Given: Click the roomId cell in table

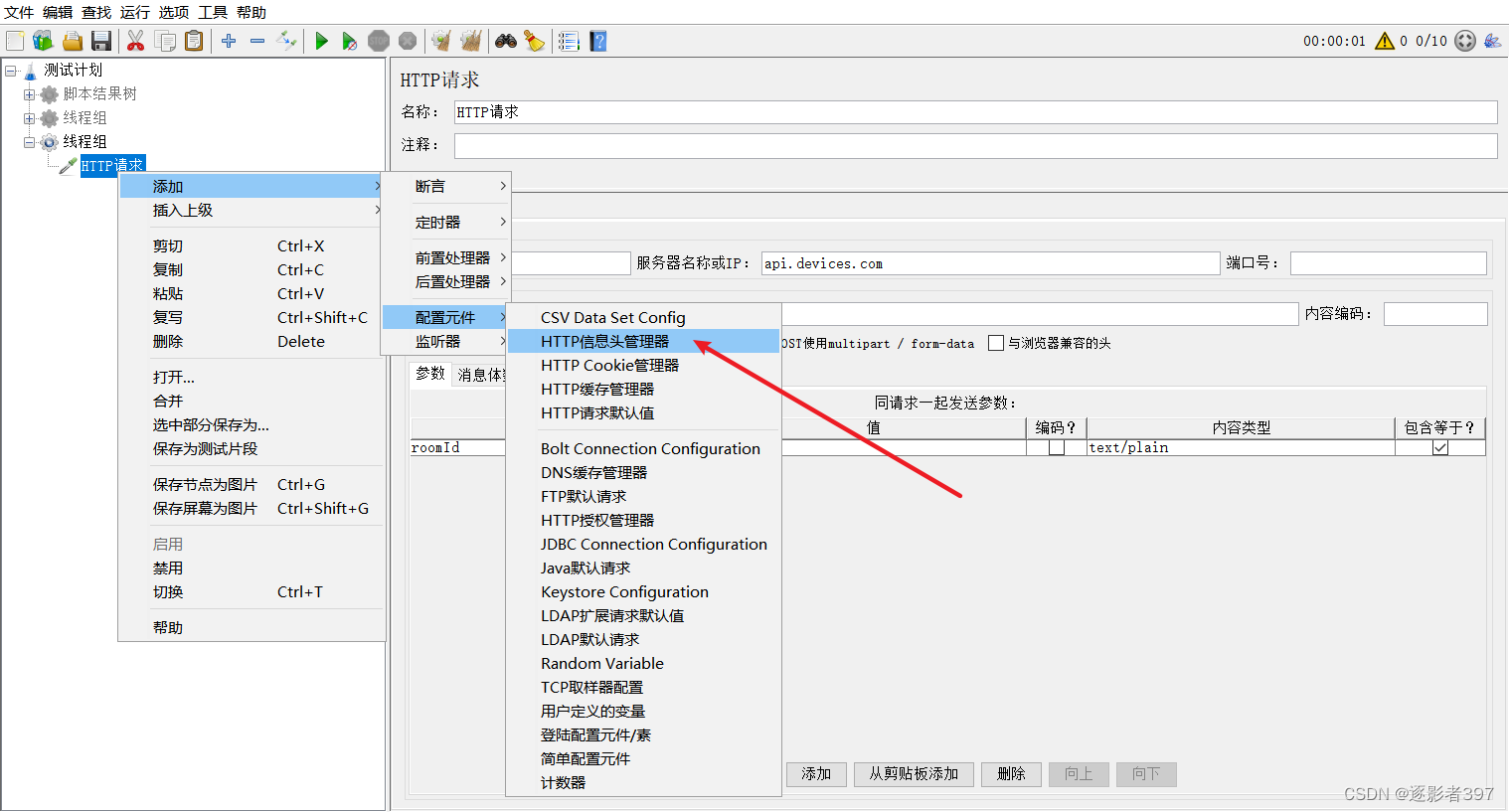Looking at the screenshot, I should click(458, 448).
